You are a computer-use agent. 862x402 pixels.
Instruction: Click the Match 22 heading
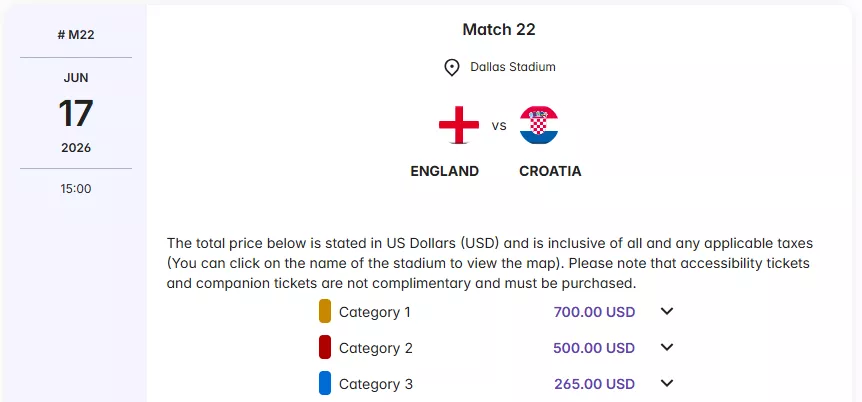tap(499, 29)
